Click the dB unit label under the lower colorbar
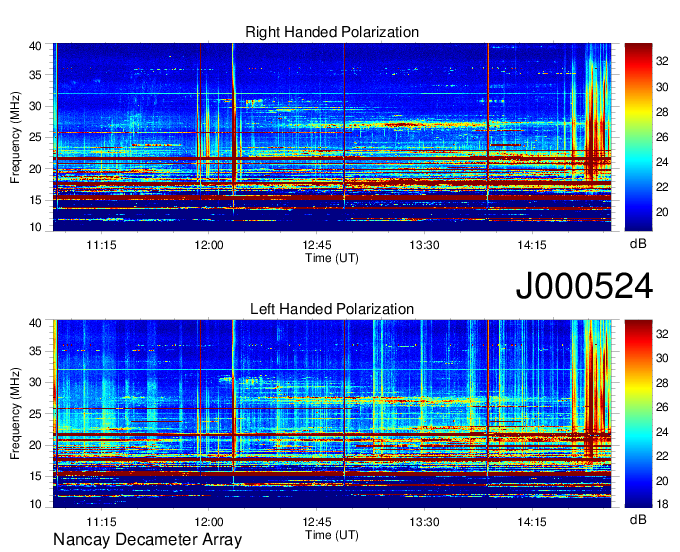This screenshot has height=552, width=680. point(638,519)
